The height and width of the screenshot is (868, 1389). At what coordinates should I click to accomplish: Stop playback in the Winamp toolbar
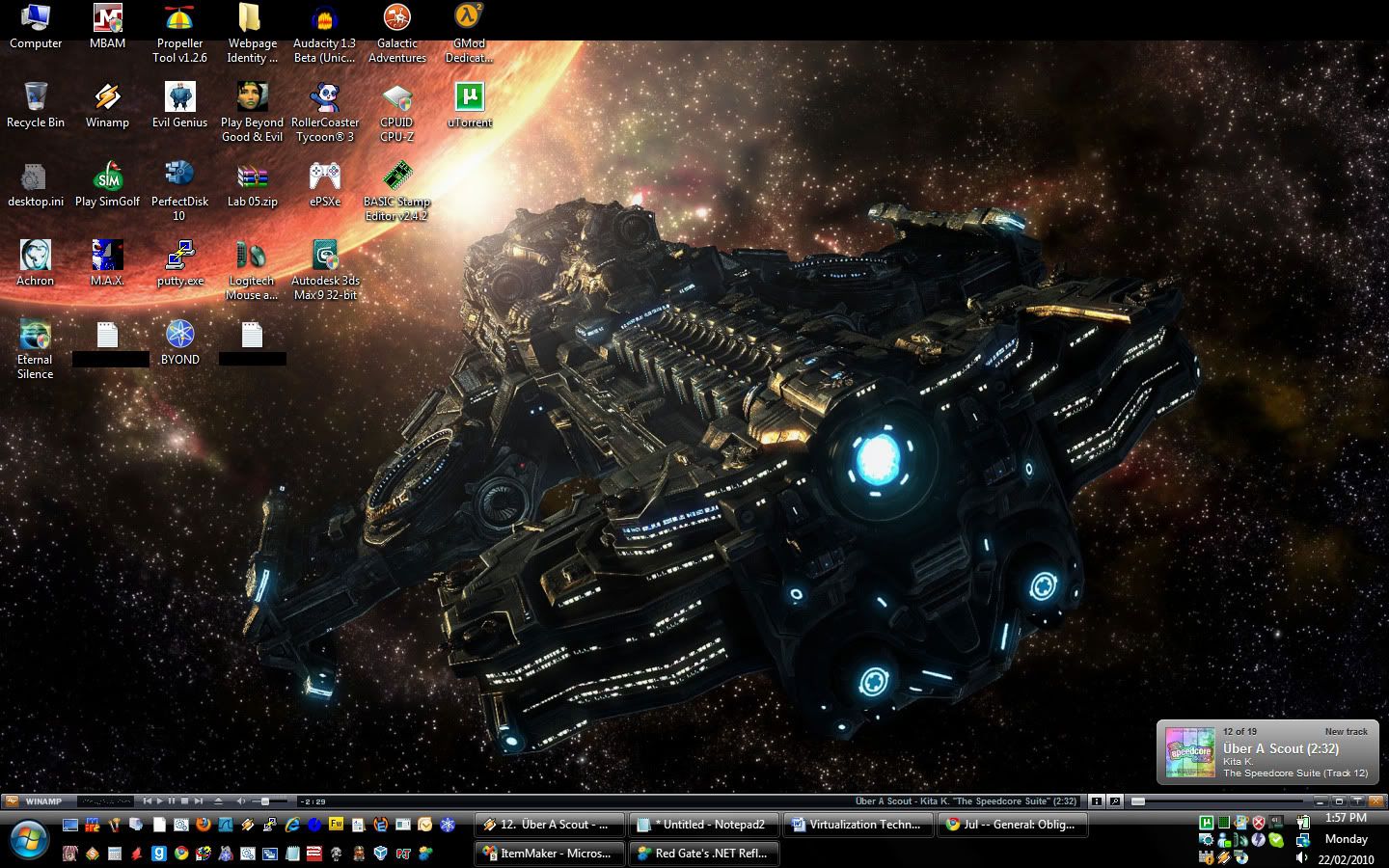(x=184, y=801)
